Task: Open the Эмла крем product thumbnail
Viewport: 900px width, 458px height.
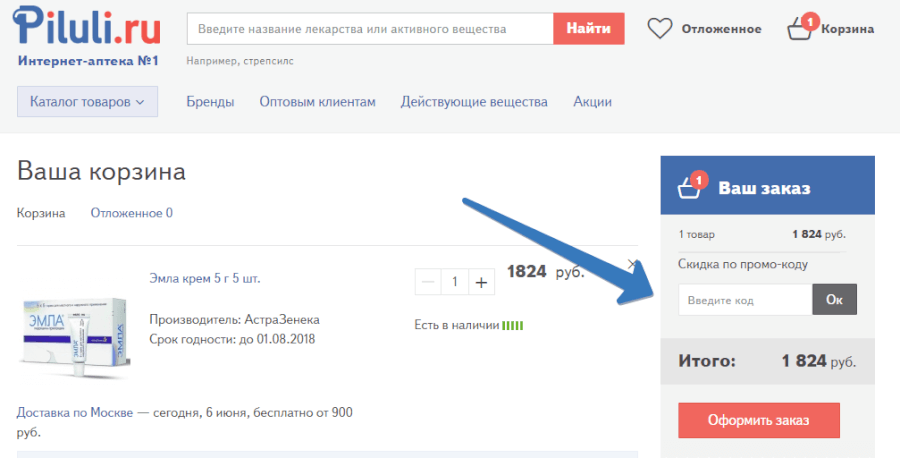Action: (x=74, y=337)
